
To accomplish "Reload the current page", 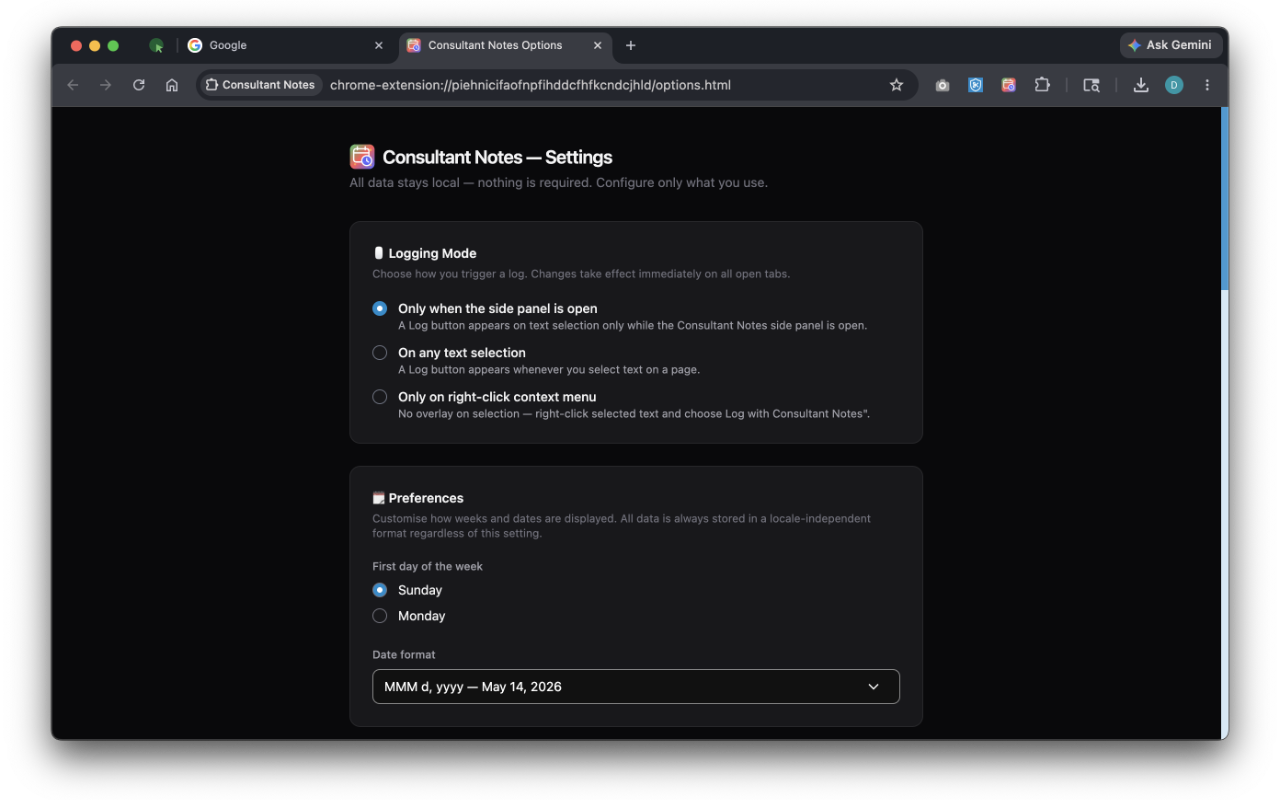I will click(139, 85).
